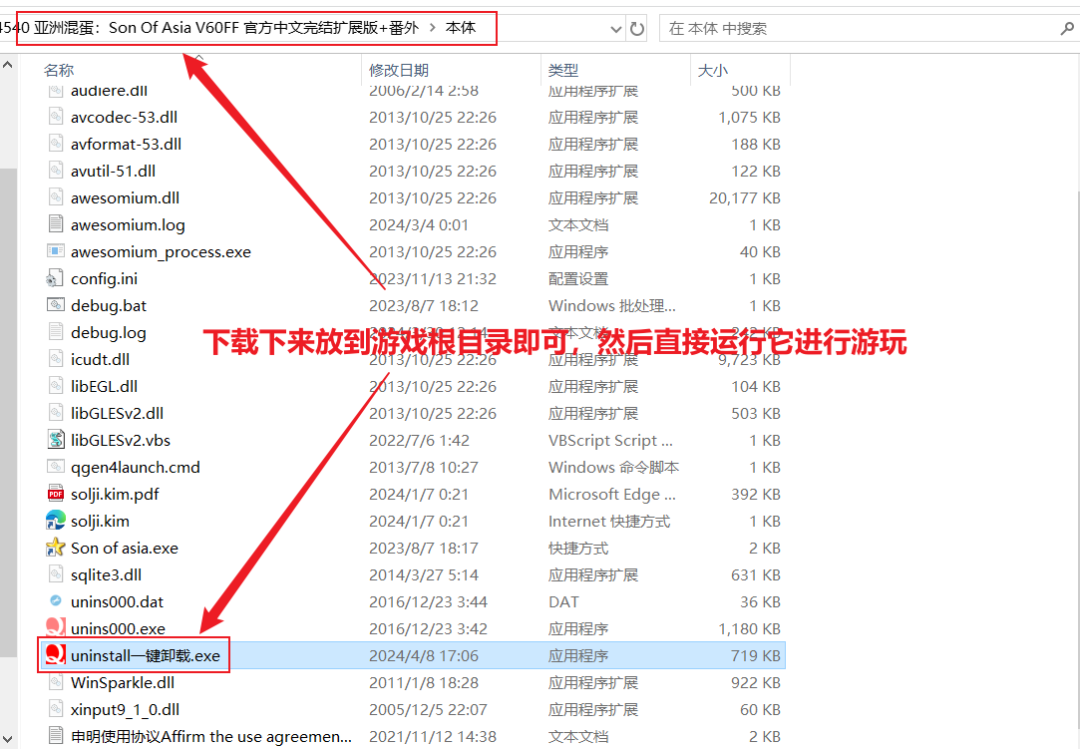This screenshot has height=749, width=1080.
Task: Select the file name Son of asia.exe
Action: [x=125, y=548]
